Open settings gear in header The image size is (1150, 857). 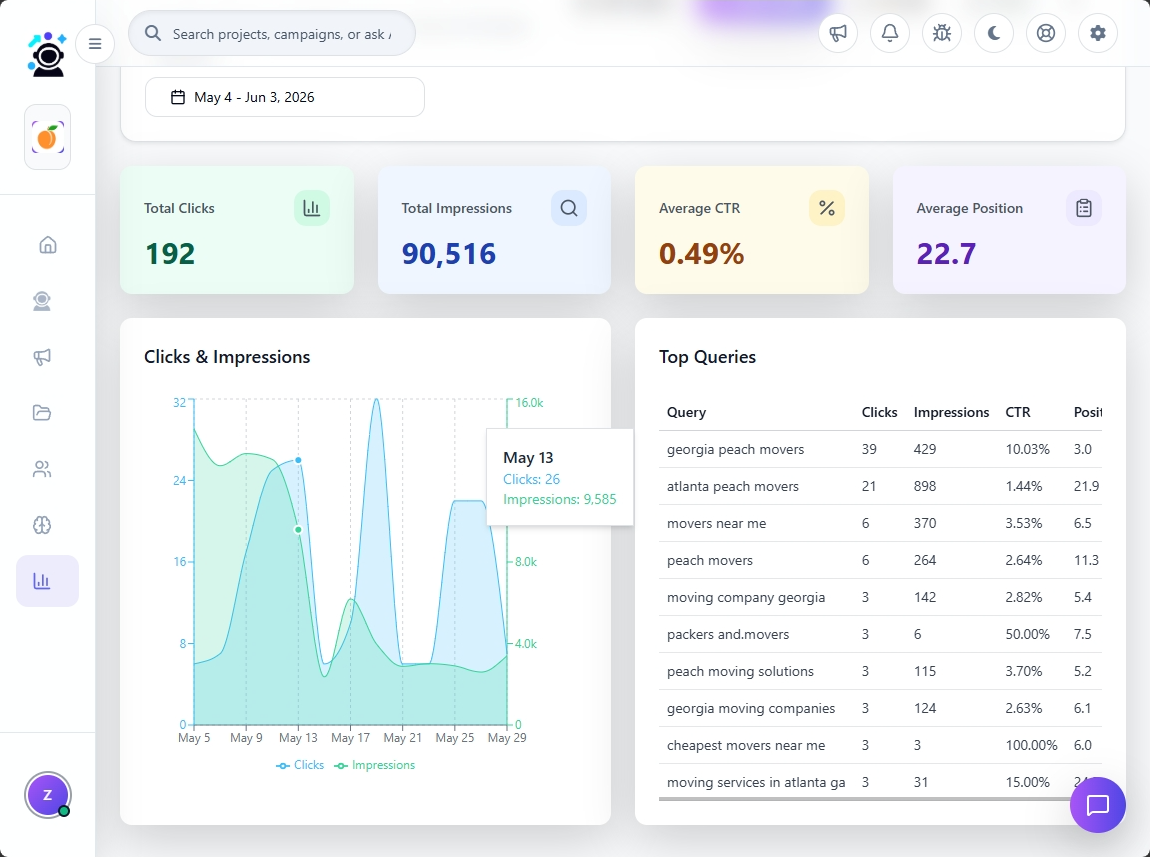pos(1098,33)
